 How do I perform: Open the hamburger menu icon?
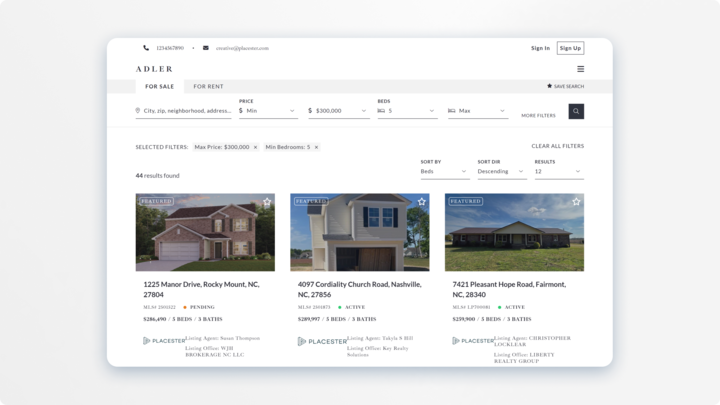tap(580, 69)
